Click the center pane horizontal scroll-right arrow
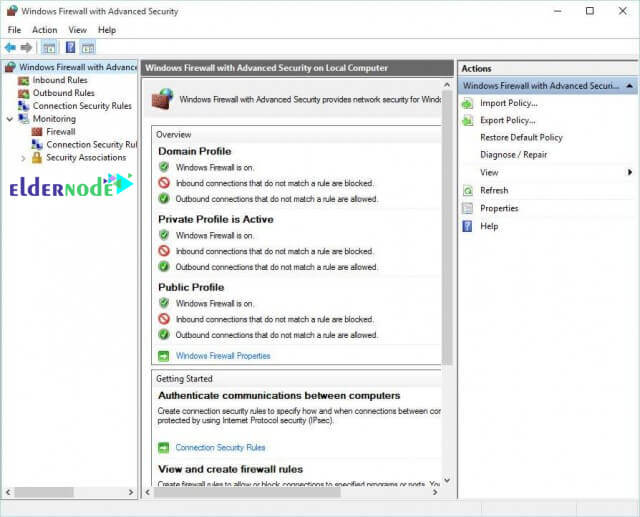 pos(435,493)
